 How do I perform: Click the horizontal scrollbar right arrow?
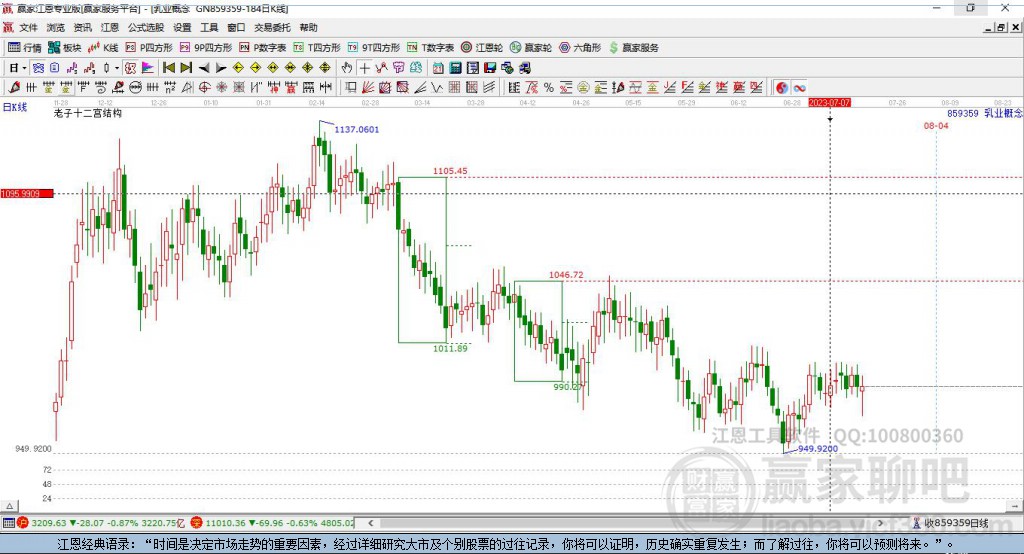tap(880, 523)
